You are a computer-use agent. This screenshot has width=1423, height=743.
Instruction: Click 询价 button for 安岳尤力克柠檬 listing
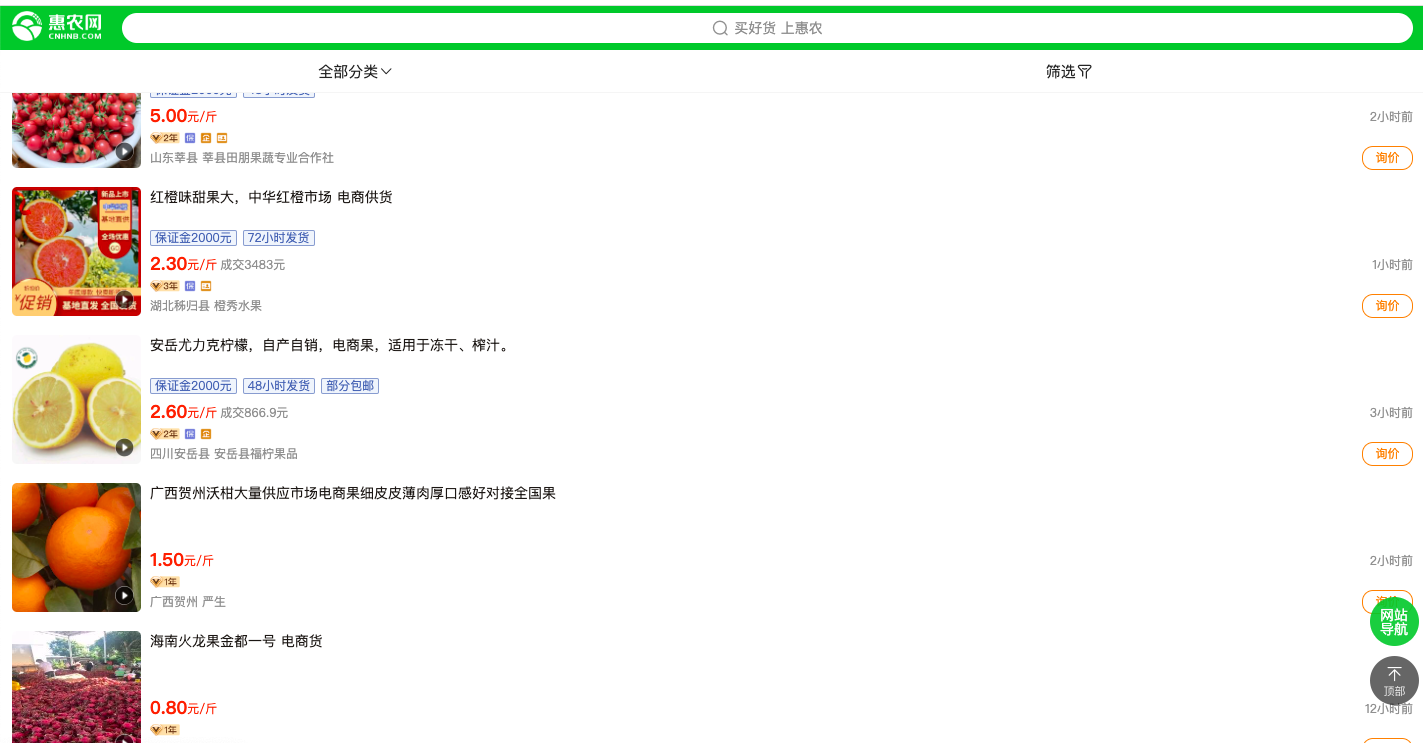[x=1386, y=454]
